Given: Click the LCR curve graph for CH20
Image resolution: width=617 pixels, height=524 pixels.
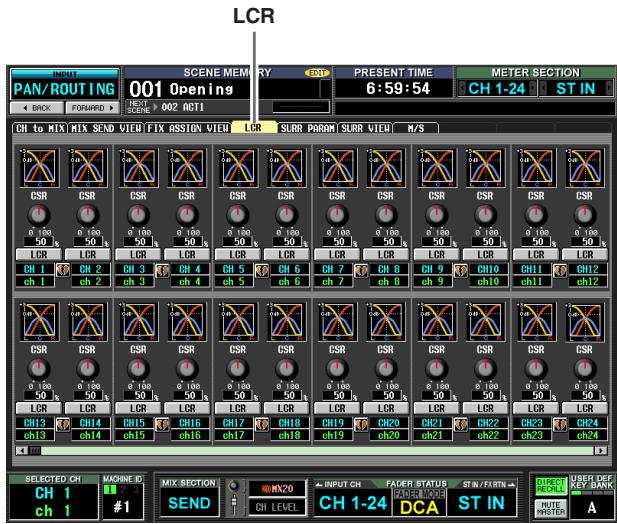Looking at the screenshot, I should [386, 321].
